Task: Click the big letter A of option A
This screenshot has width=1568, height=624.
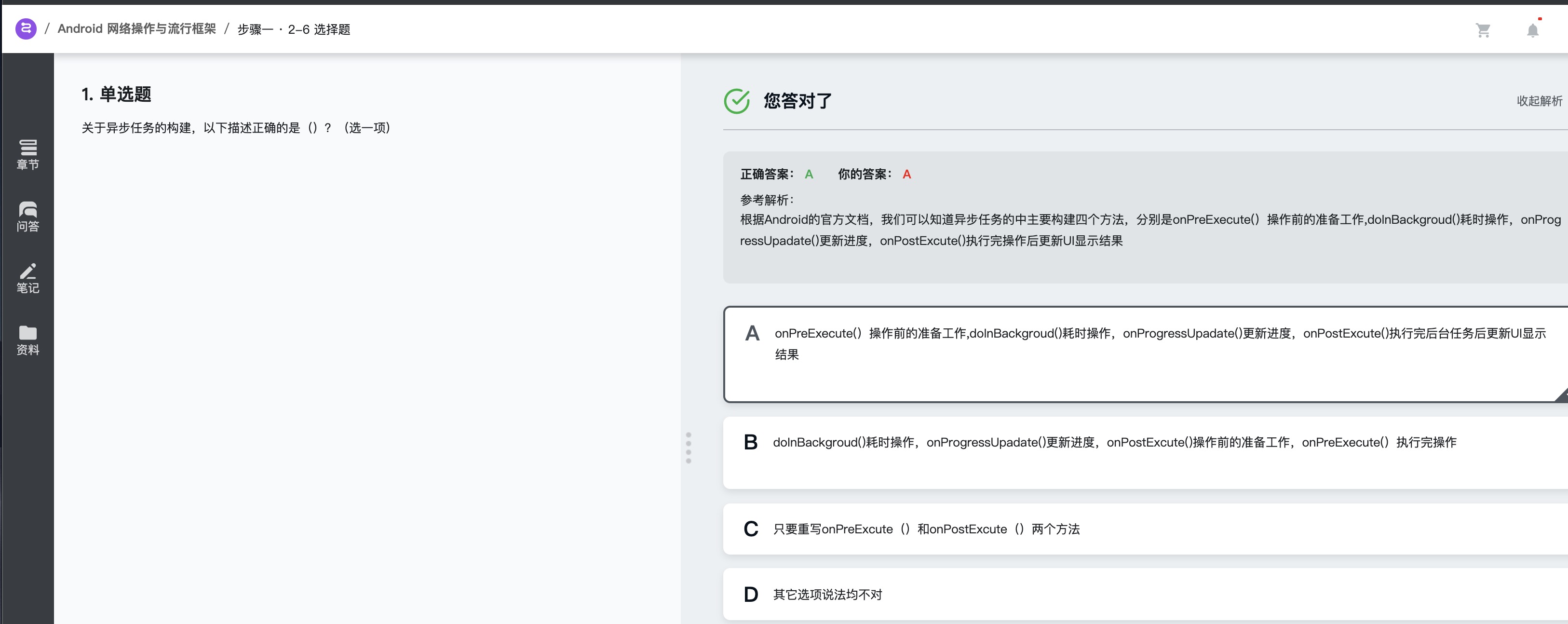Action: [752, 334]
